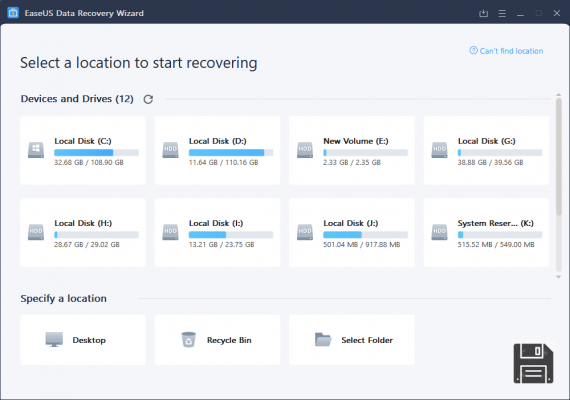Refresh the Devices and Drives list
570x400 pixels.
(x=148, y=99)
